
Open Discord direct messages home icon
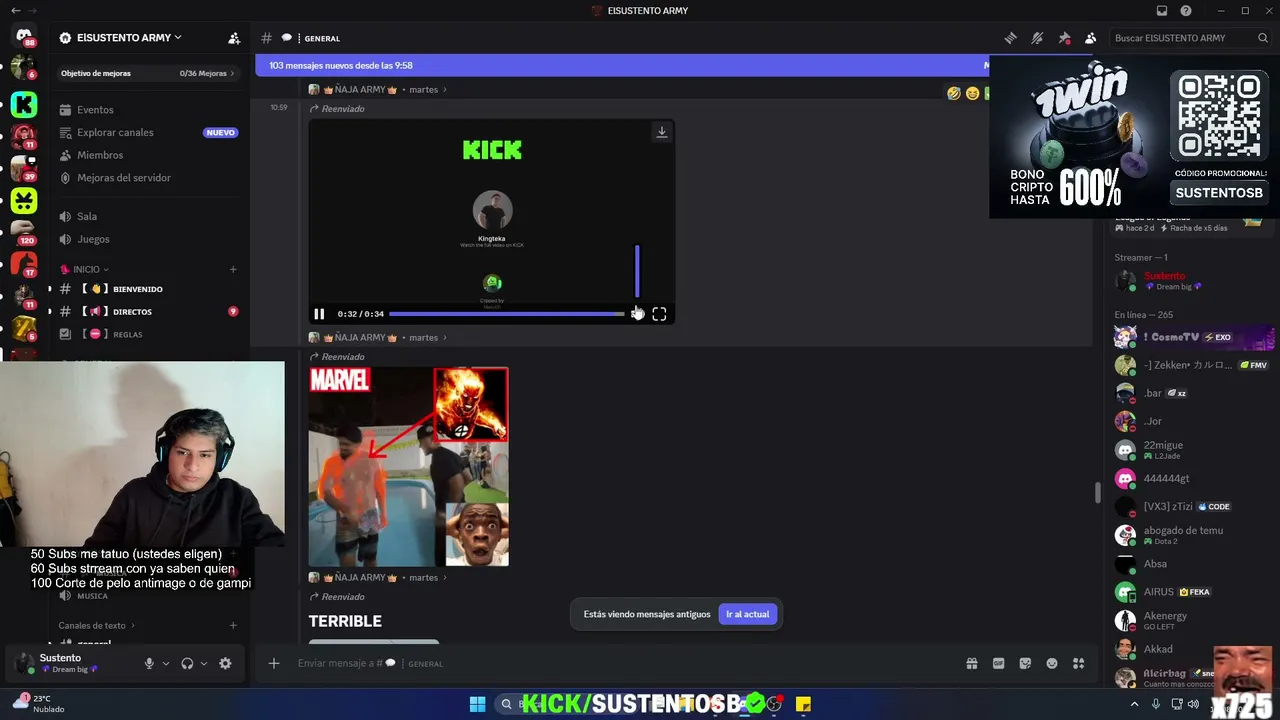pos(24,36)
